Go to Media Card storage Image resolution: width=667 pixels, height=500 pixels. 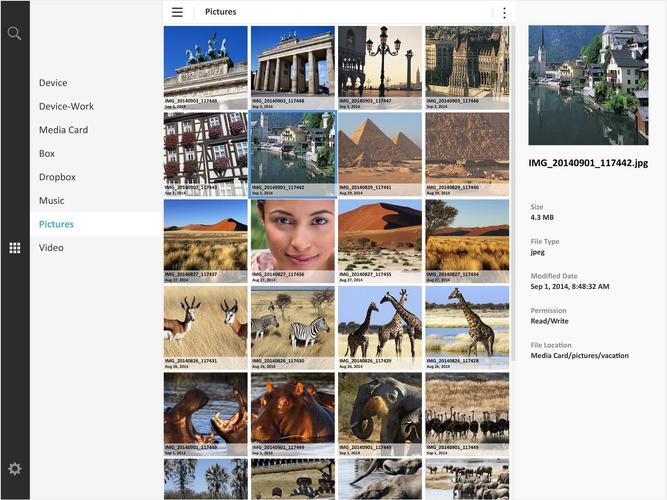63,130
